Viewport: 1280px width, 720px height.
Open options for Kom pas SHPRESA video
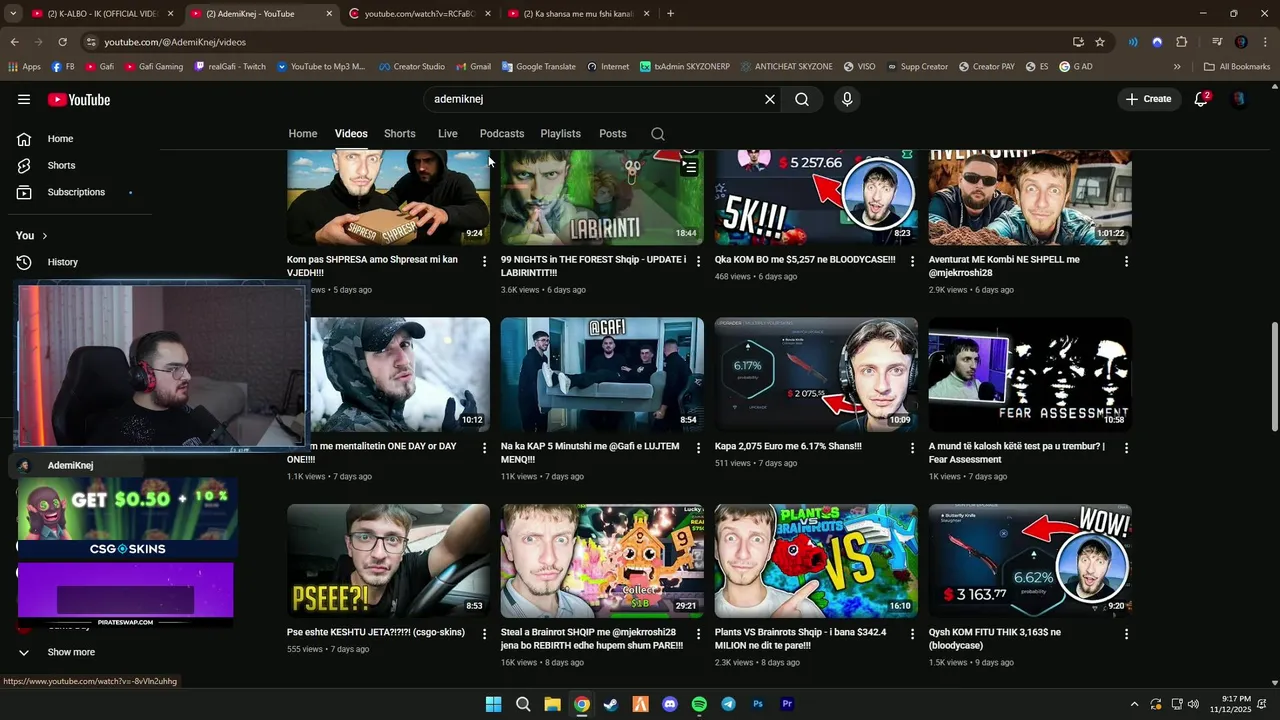click(485, 261)
